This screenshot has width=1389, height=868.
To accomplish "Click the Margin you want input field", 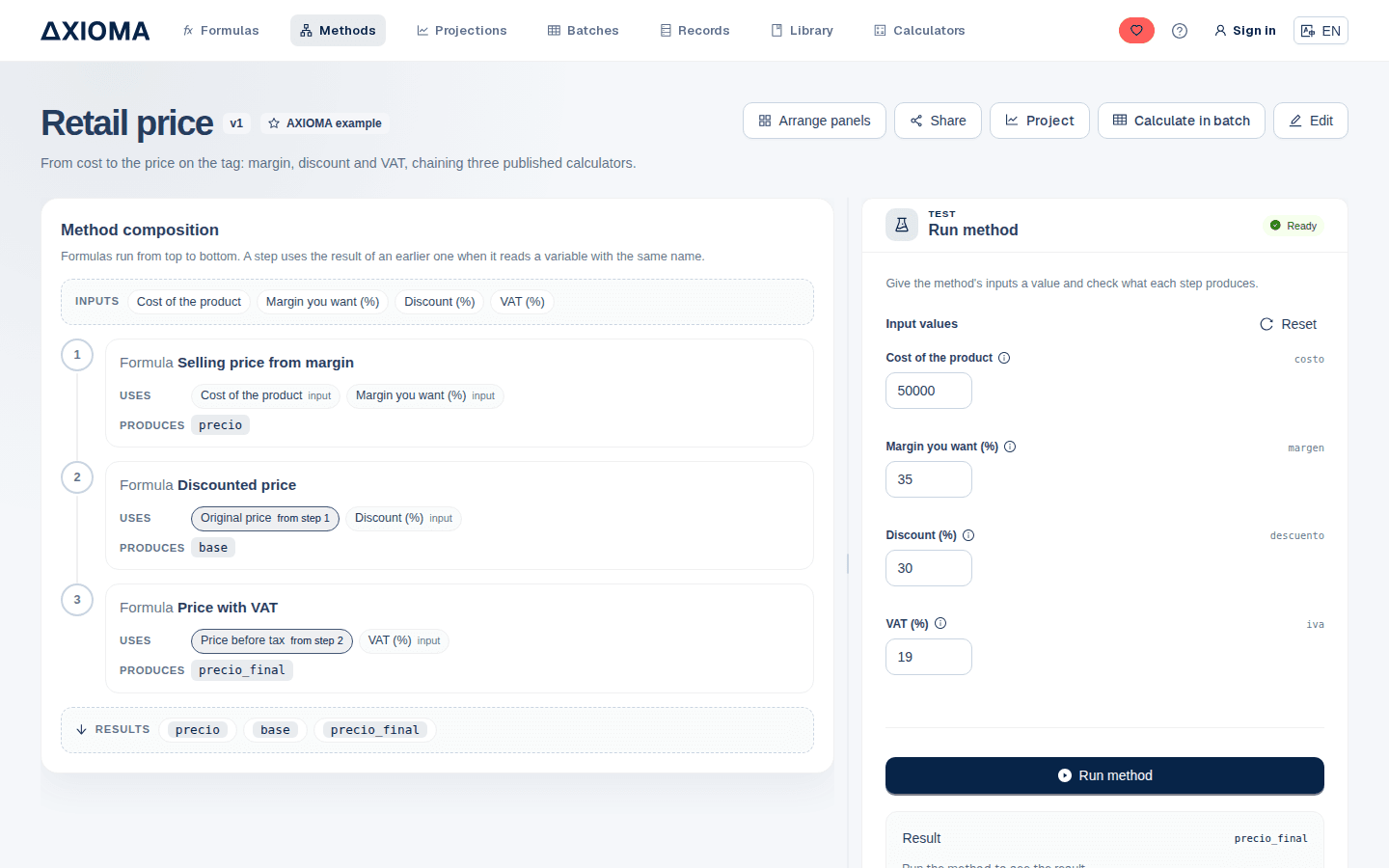I will (929, 479).
